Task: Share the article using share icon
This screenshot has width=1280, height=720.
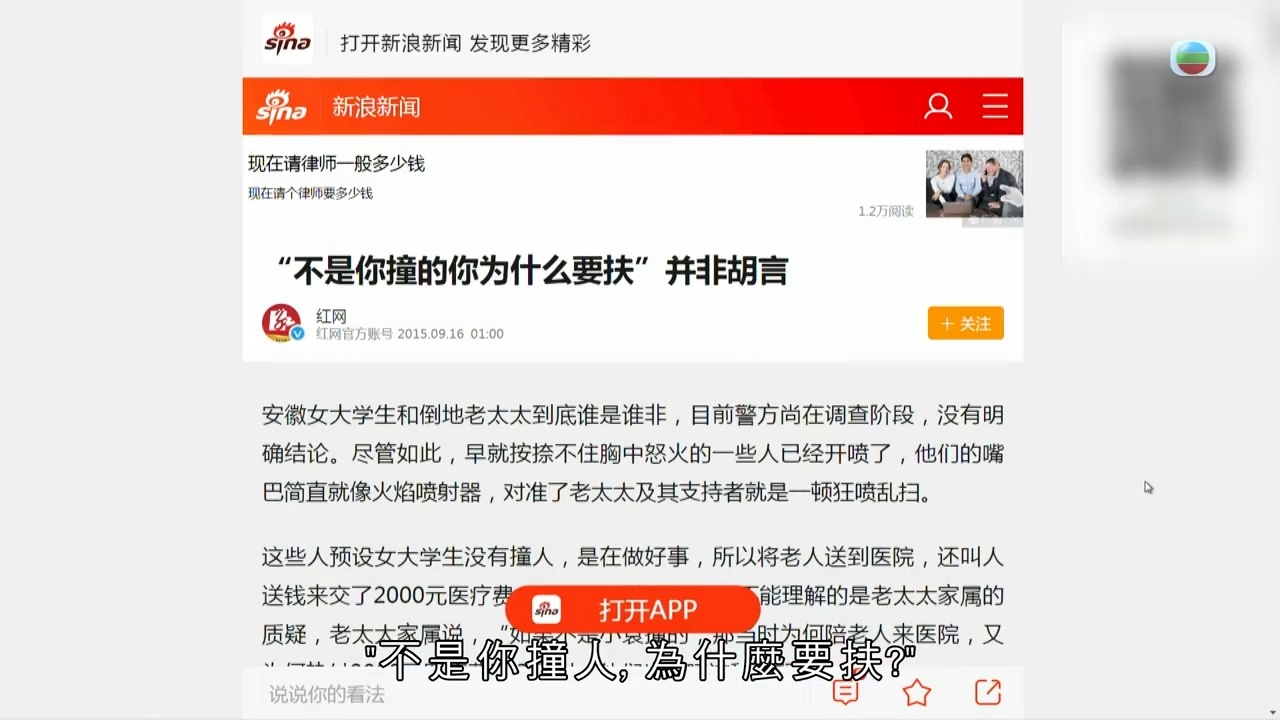Action: (x=988, y=692)
